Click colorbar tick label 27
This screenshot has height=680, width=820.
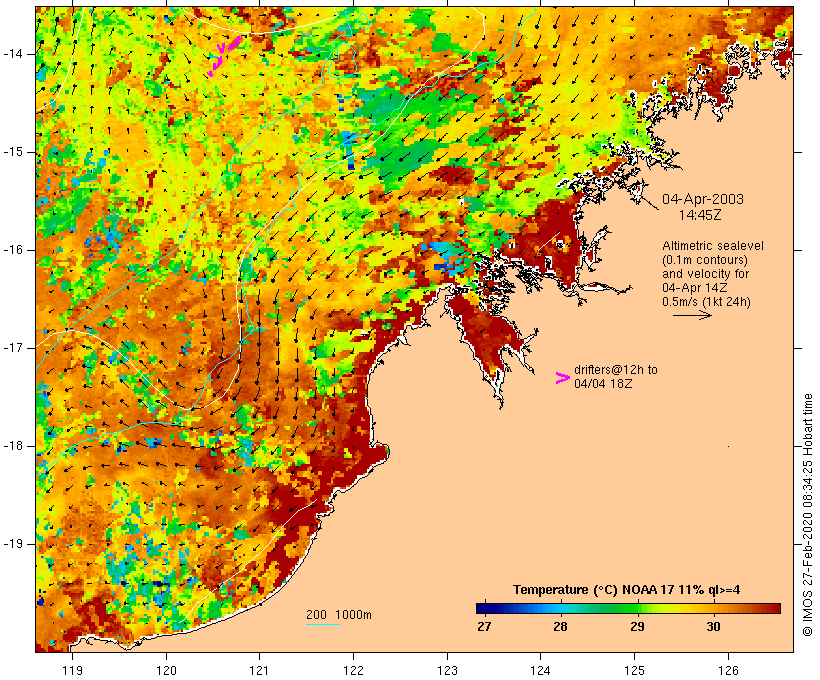coord(484,626)
